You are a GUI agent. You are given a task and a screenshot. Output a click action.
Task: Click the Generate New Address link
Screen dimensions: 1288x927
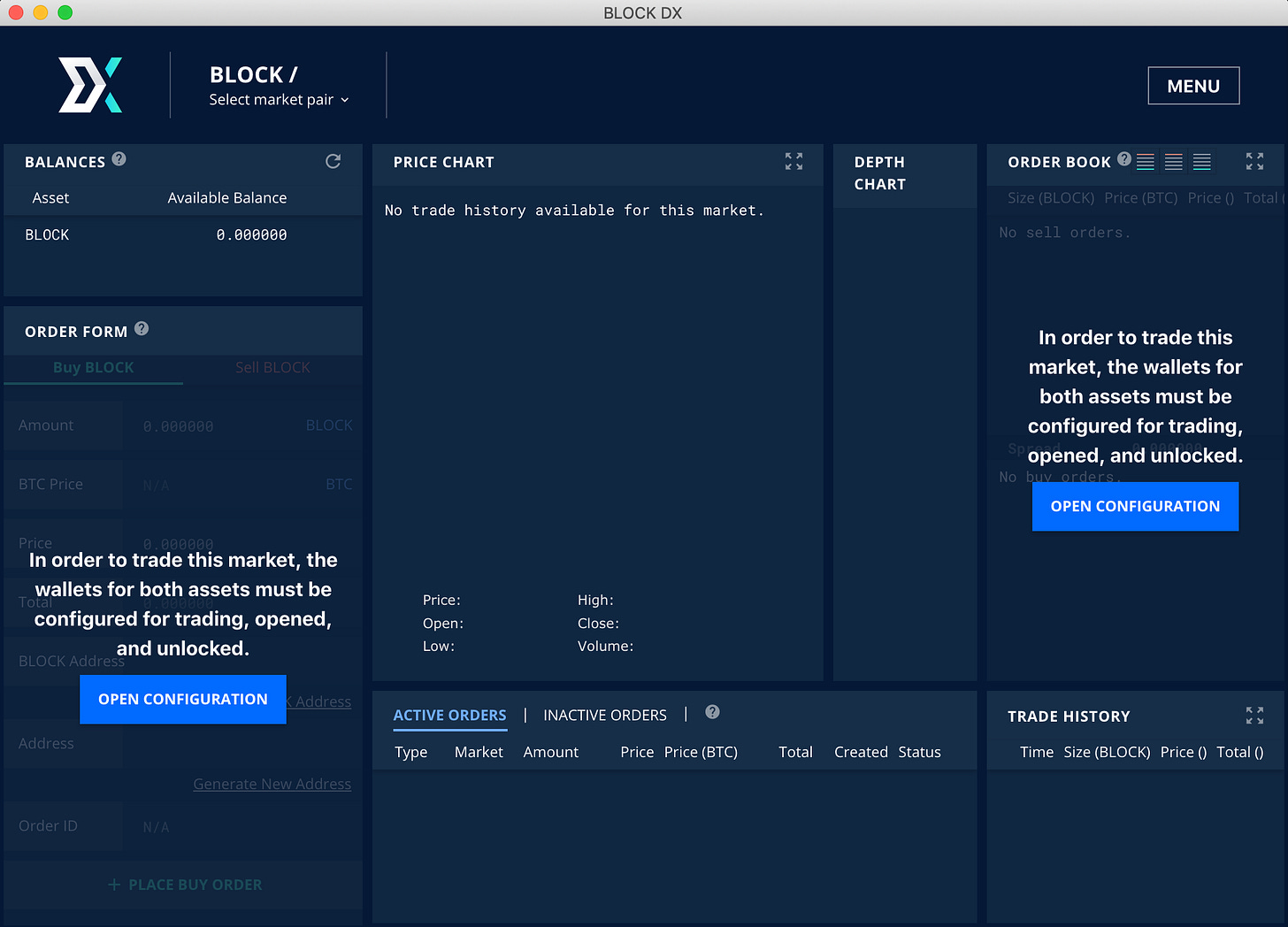[272, 784]
